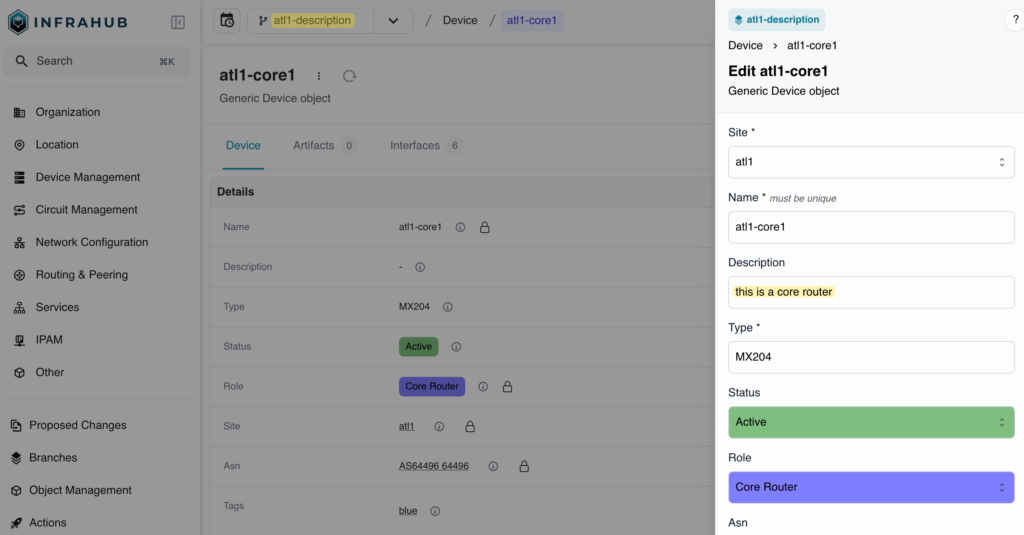Click the Active status badge in details

pos(419,347)
